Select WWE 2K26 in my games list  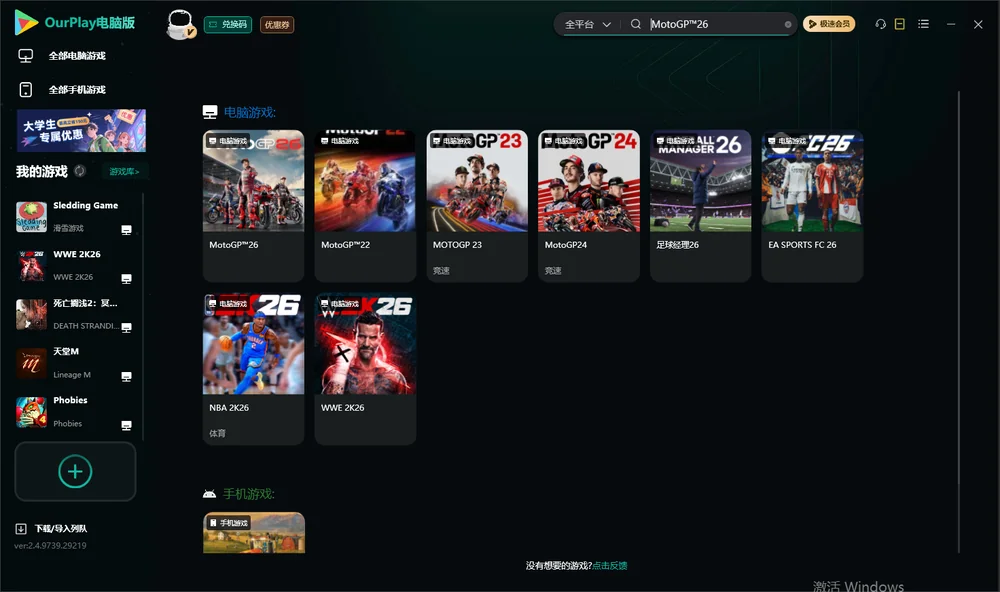(x=75, y=265)
